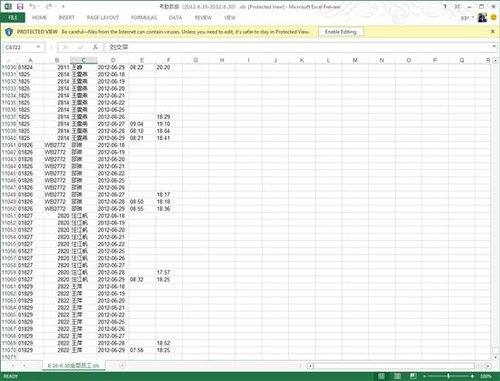Select the DATA ribbon tab
This screenshot has height=381, width=500.
[175, 17]
